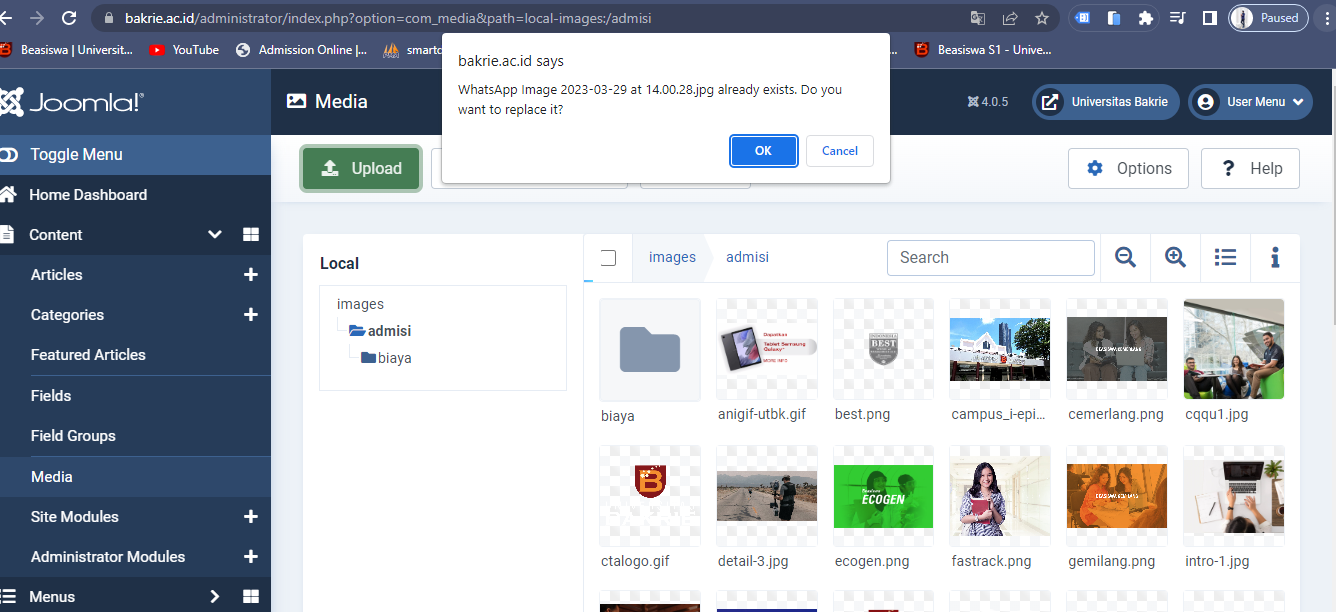Expand the User Menu dropdown
1336x612 pixels.
(1250, 102)
